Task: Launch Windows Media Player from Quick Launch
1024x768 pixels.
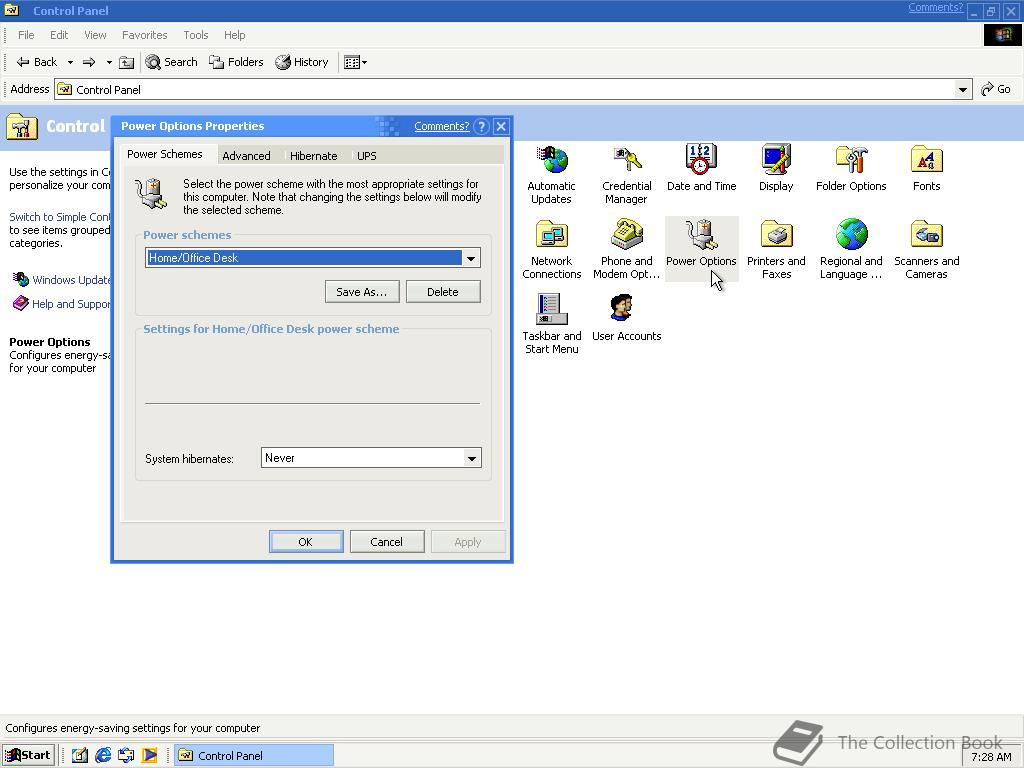Action: (150, 756)
